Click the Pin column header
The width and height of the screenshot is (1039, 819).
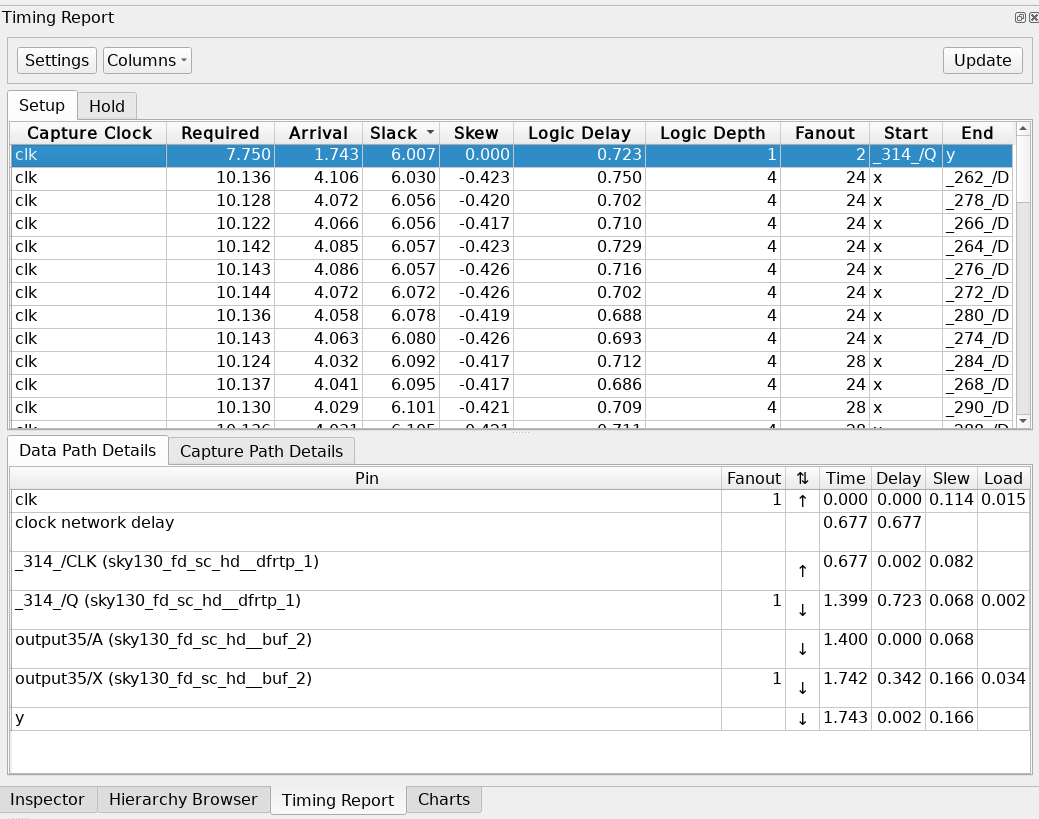pyautogui.click(x=366, y=478)
